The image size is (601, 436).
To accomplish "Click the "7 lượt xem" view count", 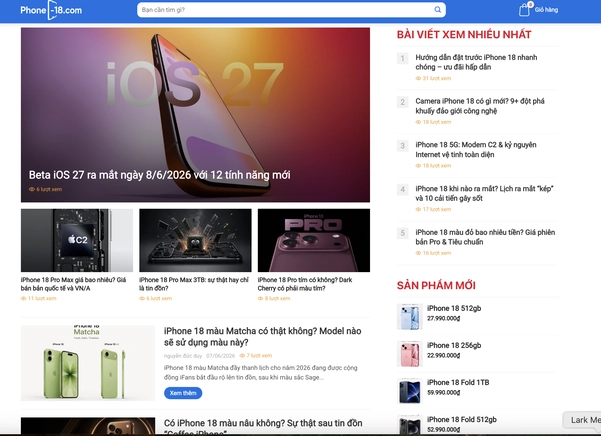I will pyautogui.click(x=256, y=356).
